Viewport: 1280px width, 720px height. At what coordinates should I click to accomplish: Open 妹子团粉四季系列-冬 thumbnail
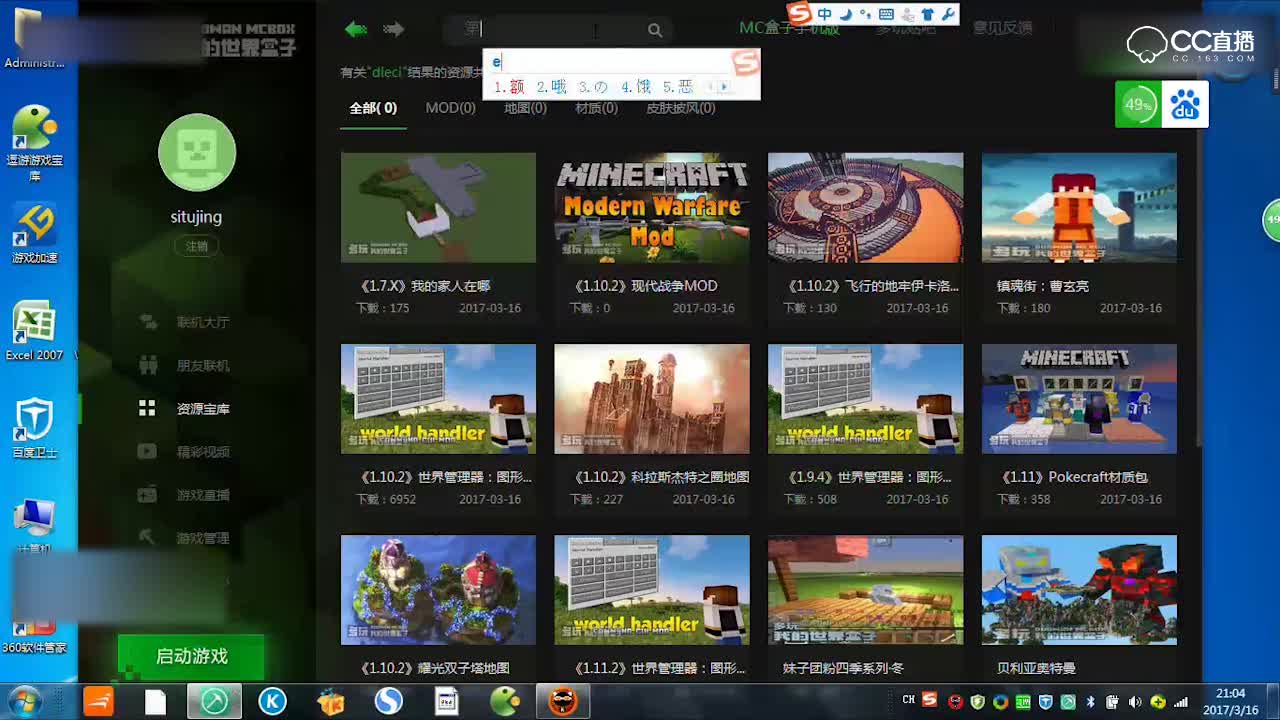pyautogui.click(x=865, y=590)
